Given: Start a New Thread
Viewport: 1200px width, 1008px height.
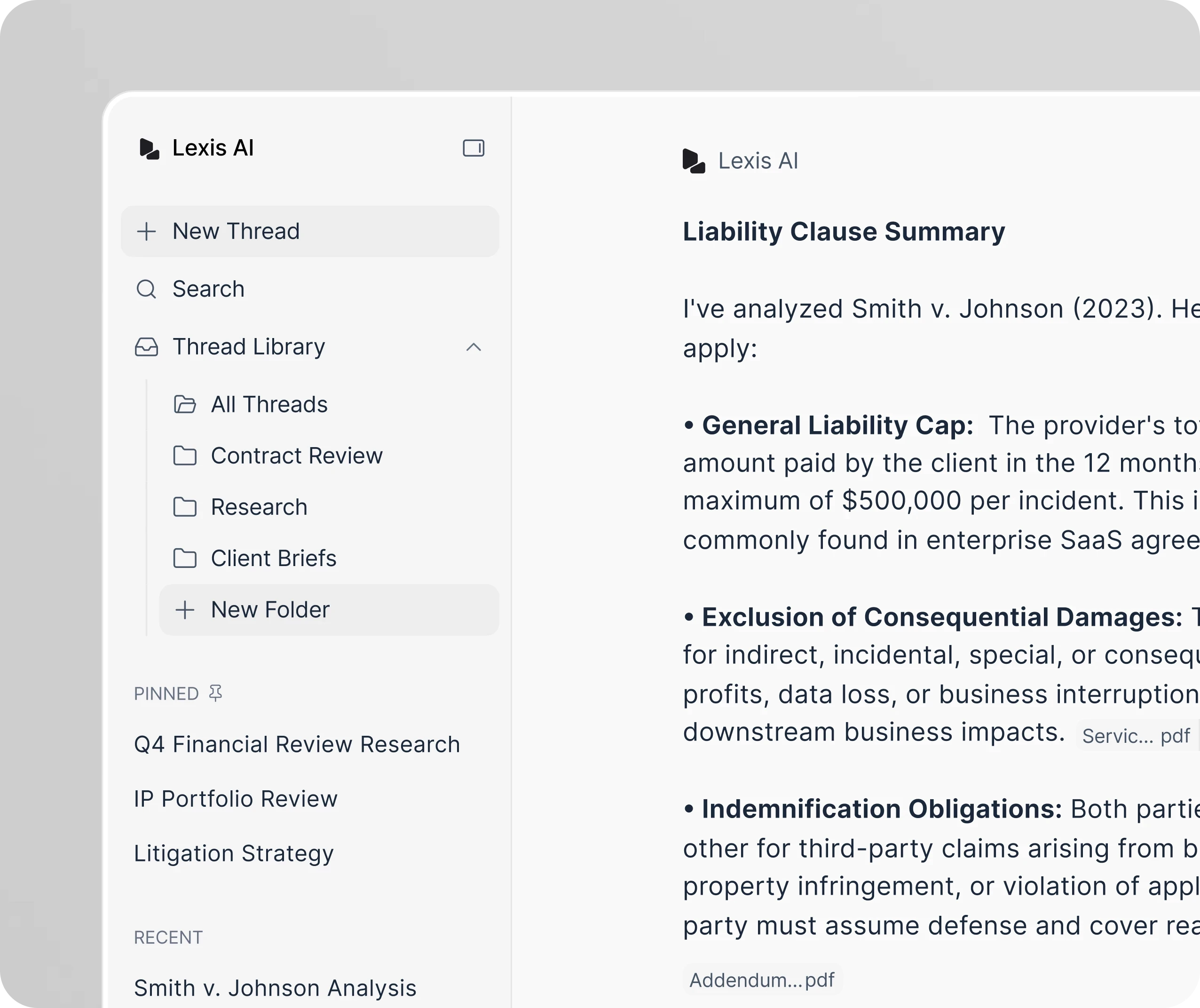Looking at the screenshot, I should pyautogui.click(x=310, y=231).
